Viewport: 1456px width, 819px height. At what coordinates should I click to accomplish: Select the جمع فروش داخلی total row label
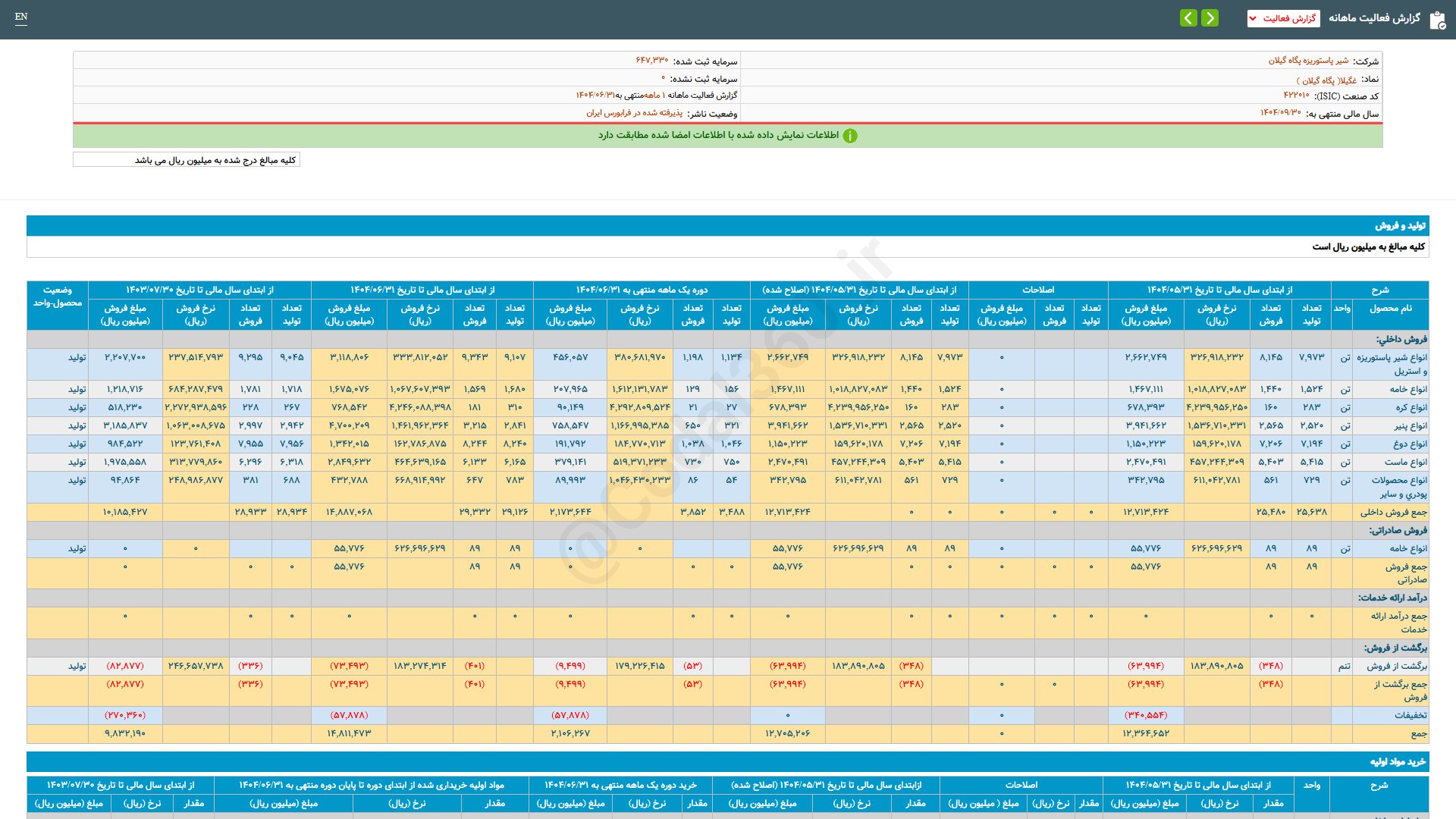1393,513
